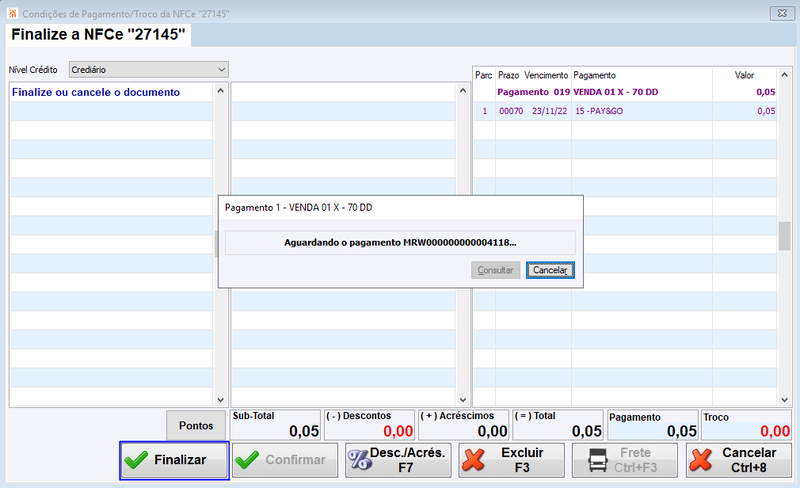Select 'Finalize ou cancele o documento' row
This screenshot has width=800, height=488.
[x=111, y=92]
